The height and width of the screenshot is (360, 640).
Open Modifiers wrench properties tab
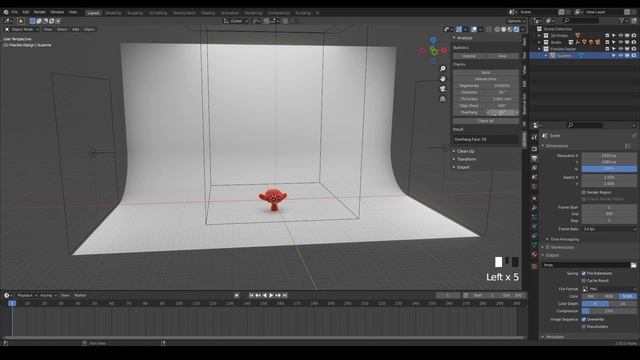click(534, 208)
